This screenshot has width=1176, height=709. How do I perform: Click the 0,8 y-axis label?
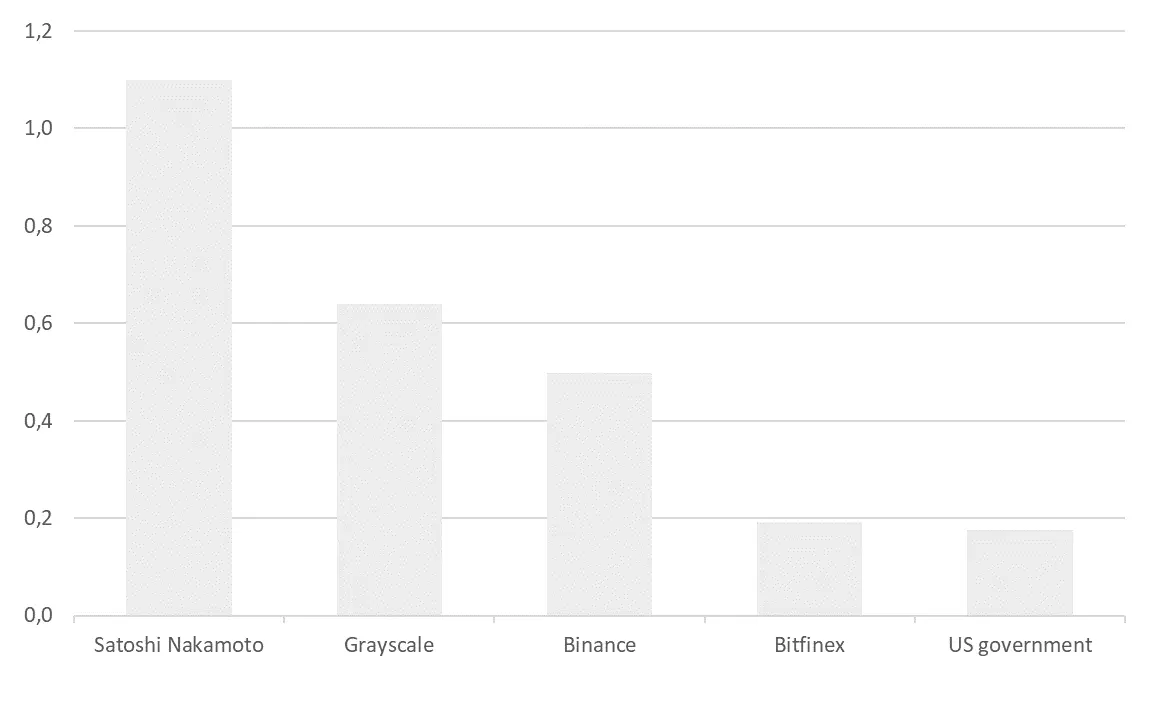[x=38, y=226]
